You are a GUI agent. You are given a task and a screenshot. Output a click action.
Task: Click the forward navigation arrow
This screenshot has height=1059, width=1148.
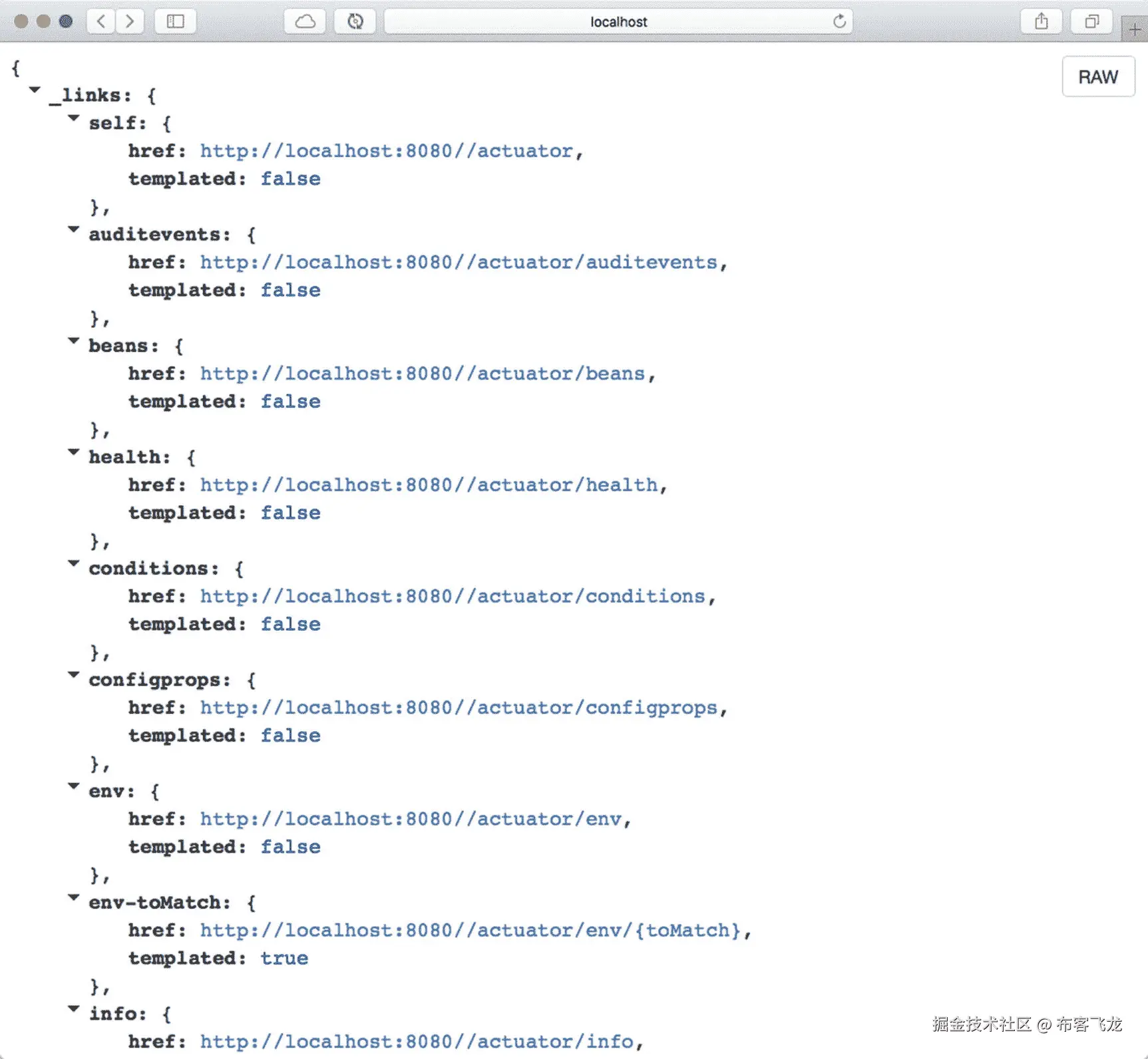click(x=130, y=21)
